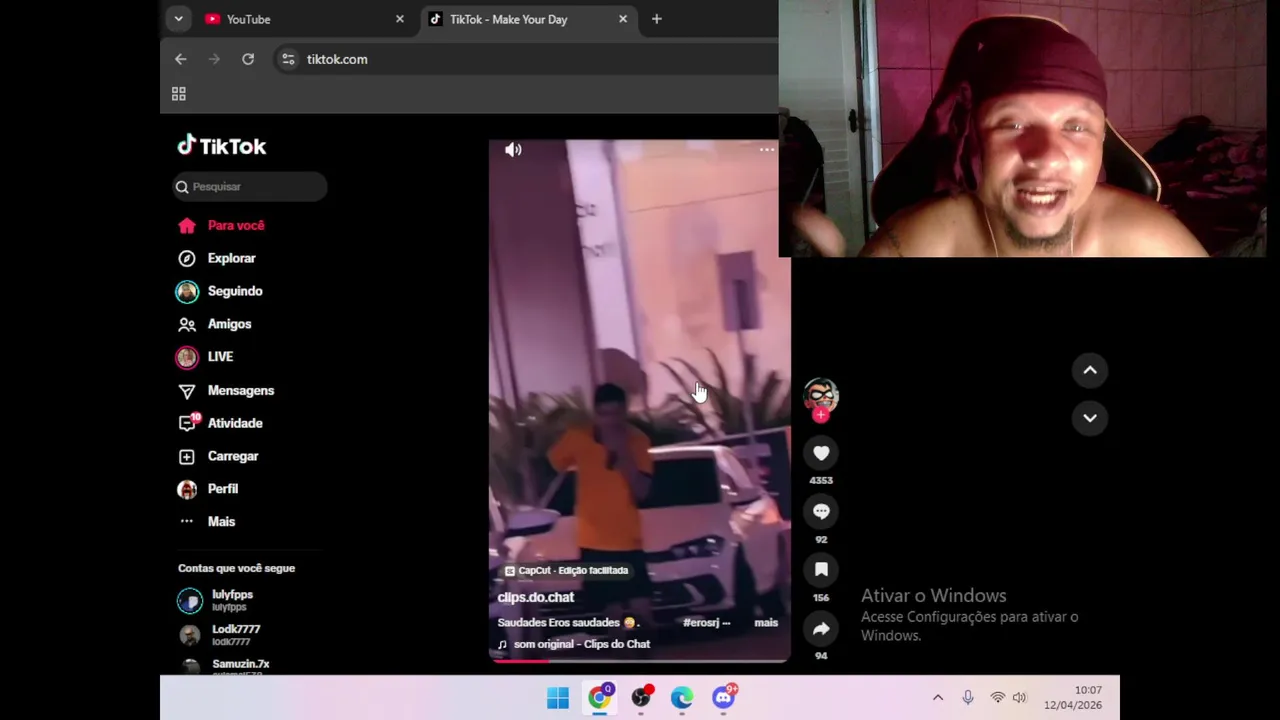Open the video comments bubble

click(x=821, y=511)
